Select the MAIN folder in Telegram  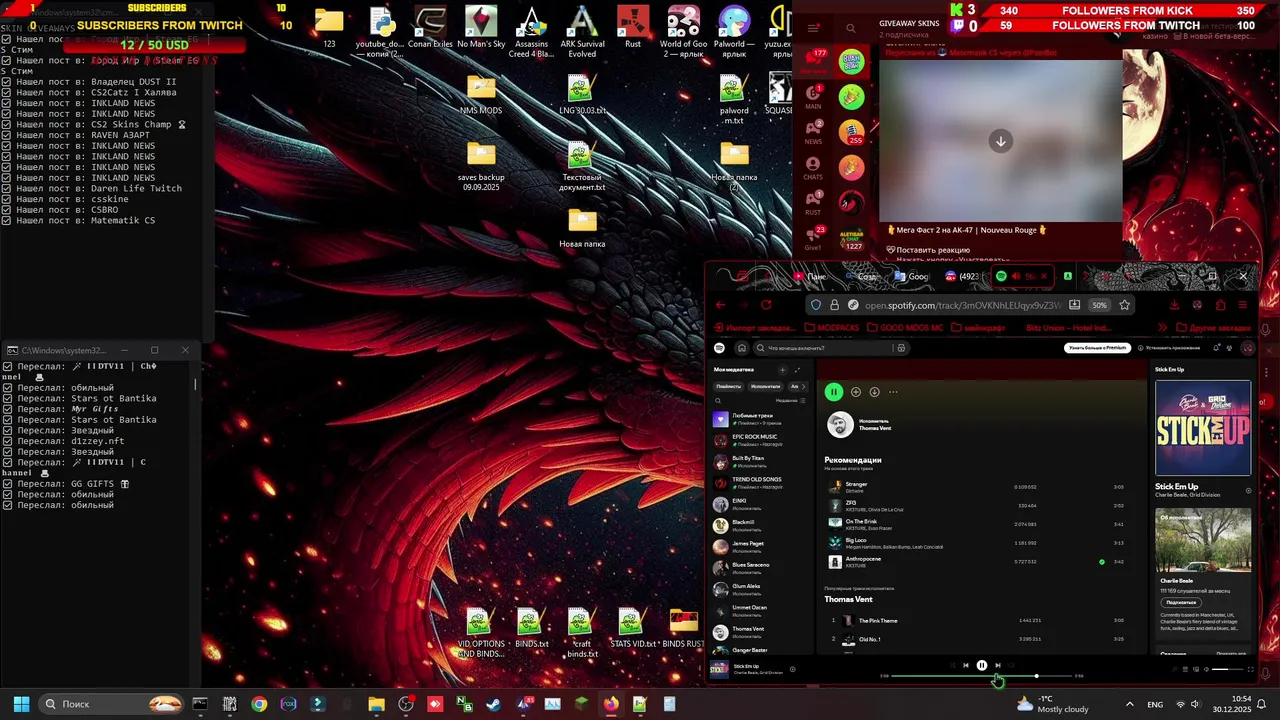click(813, 97)
